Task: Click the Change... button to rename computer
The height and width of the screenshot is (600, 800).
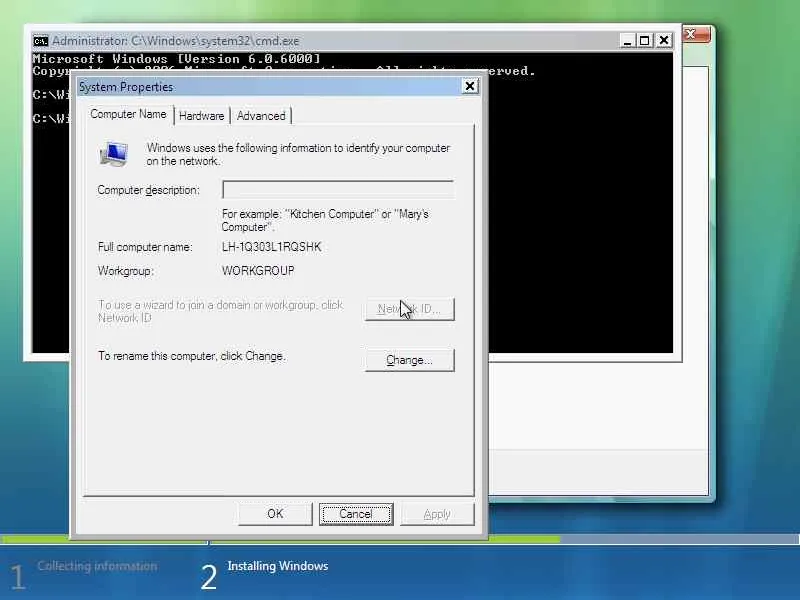Action: [409, 360]
